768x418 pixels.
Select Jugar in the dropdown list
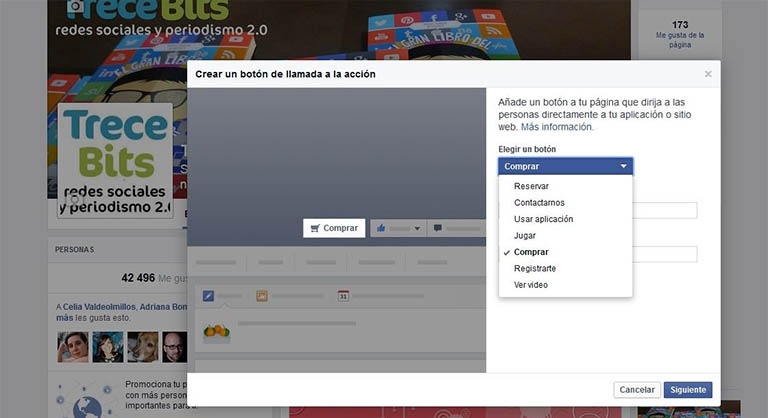(x=525, y=236)
